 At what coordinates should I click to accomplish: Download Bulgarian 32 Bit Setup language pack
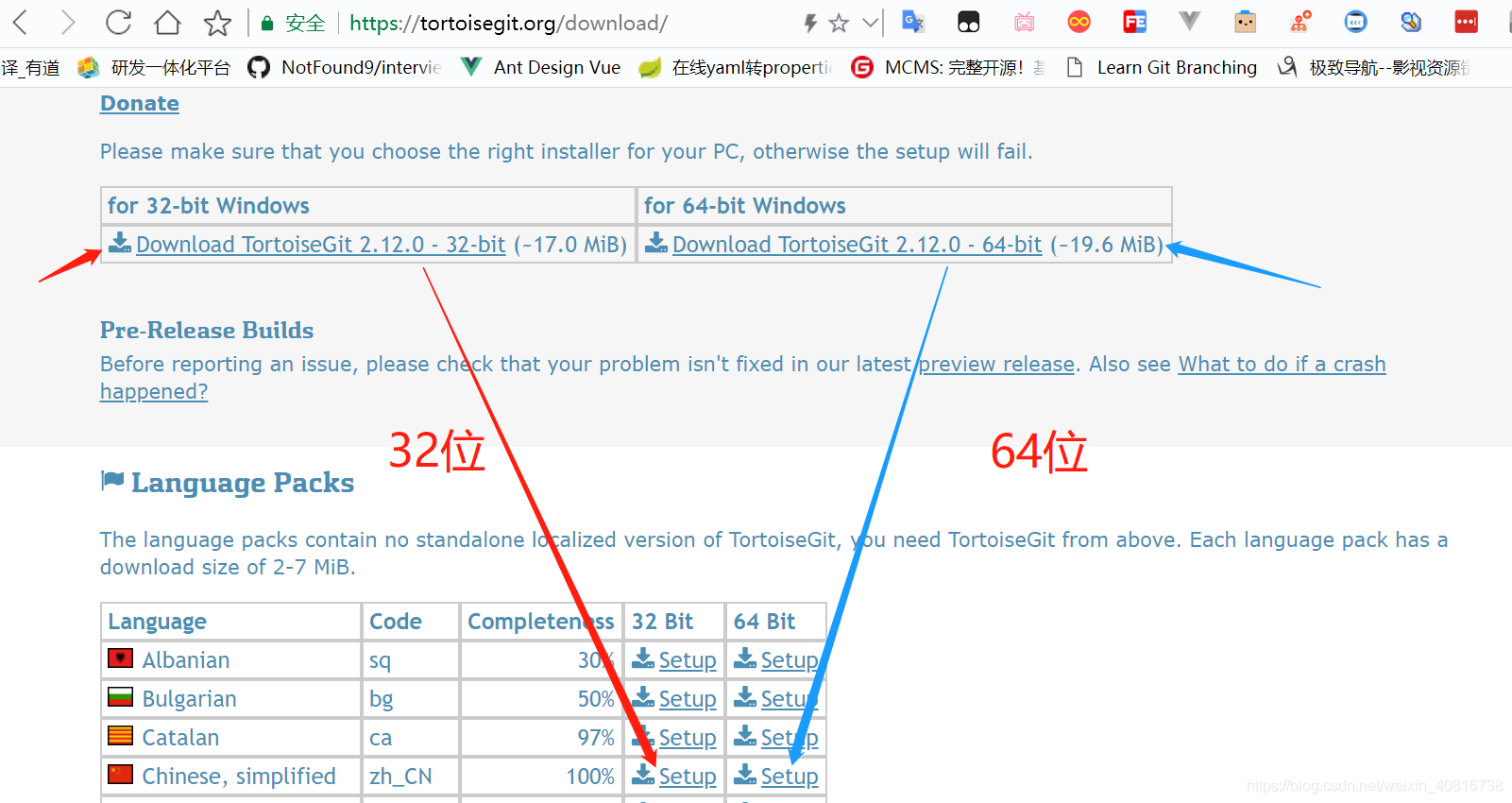(687, 699)
